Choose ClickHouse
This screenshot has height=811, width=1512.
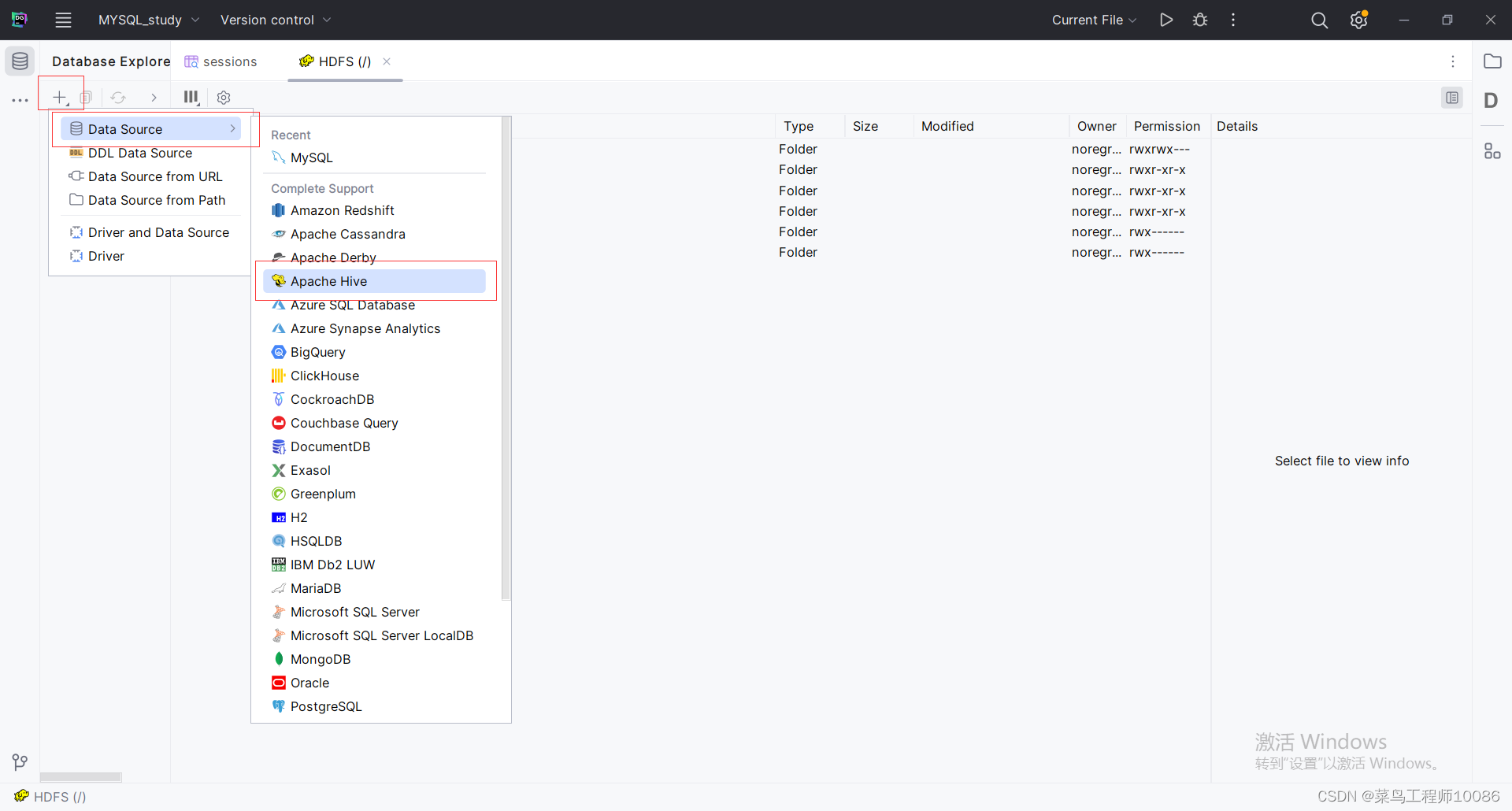coord(375,376)
